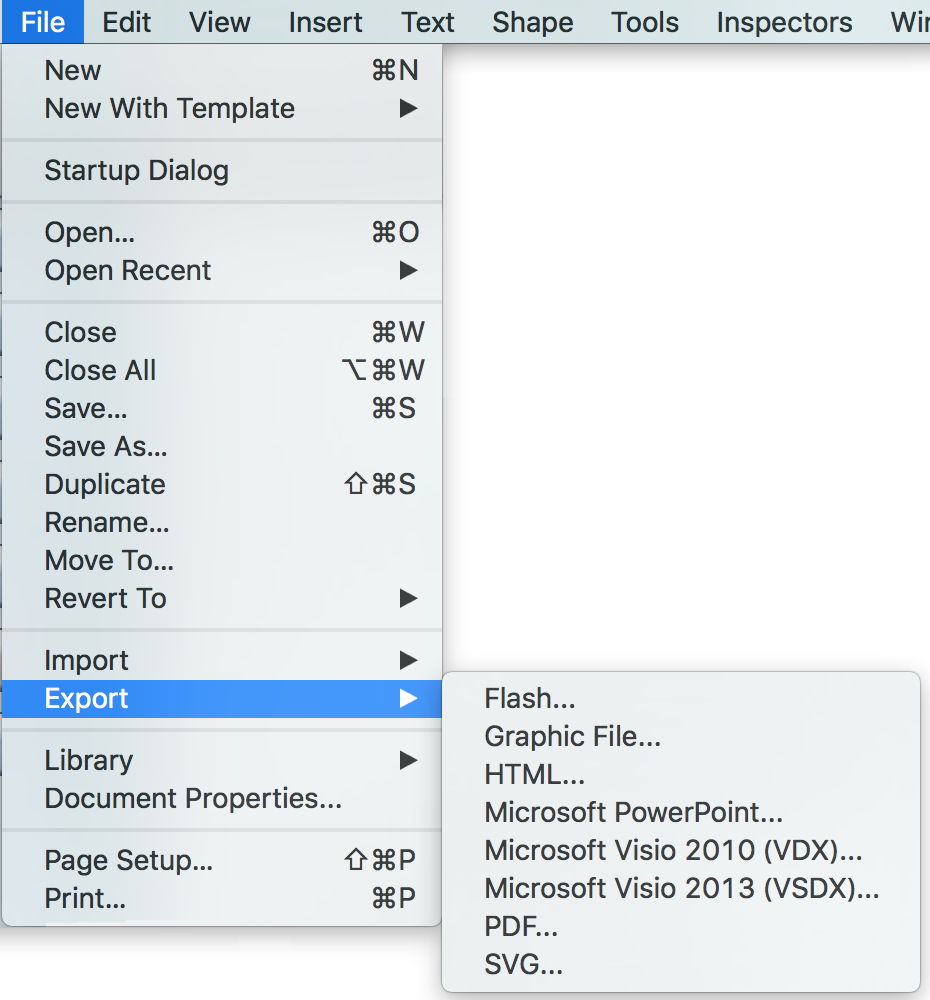Export as PDF...
Image resolution: width=930 pixels, height=1000 pixels.
pos(521,927)
